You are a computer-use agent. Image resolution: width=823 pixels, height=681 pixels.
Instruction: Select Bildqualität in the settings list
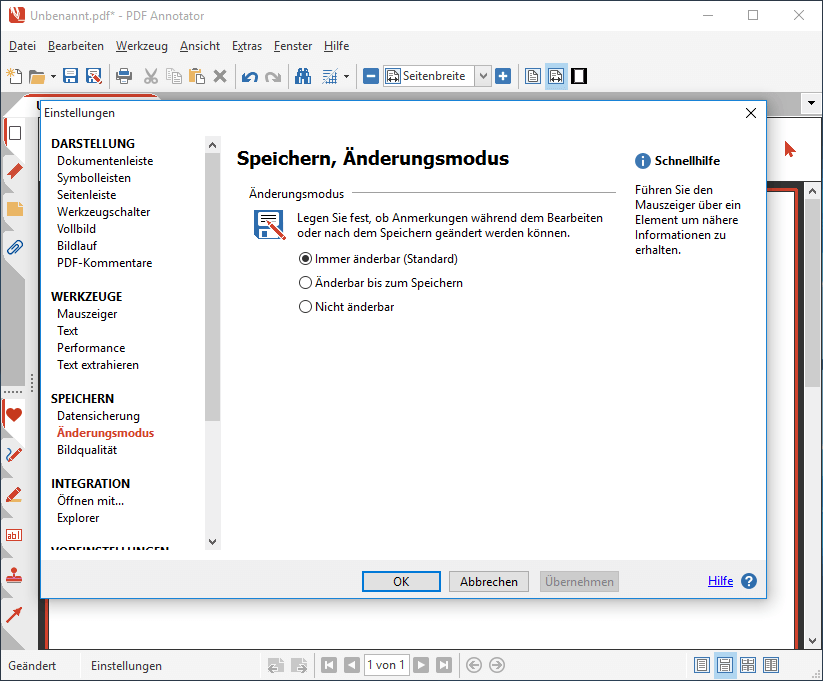pos(87,450)
